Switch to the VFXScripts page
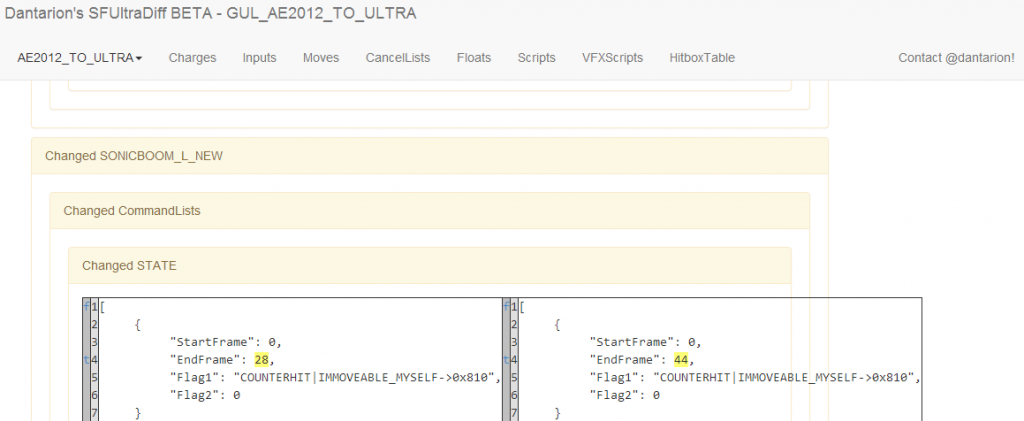The image size is (1024, 421). click(612, 57)
